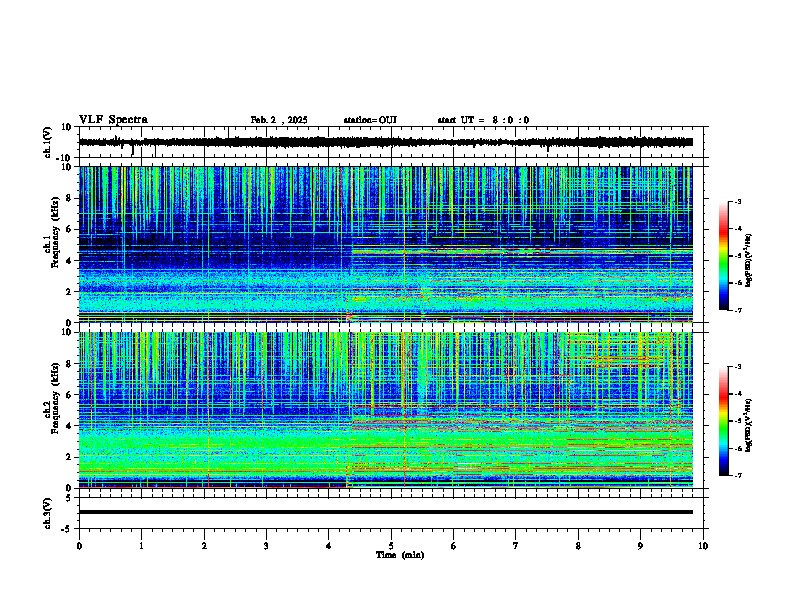
Task: Click the ch.1(V) waveform axis label
Action: pos(48,142)
